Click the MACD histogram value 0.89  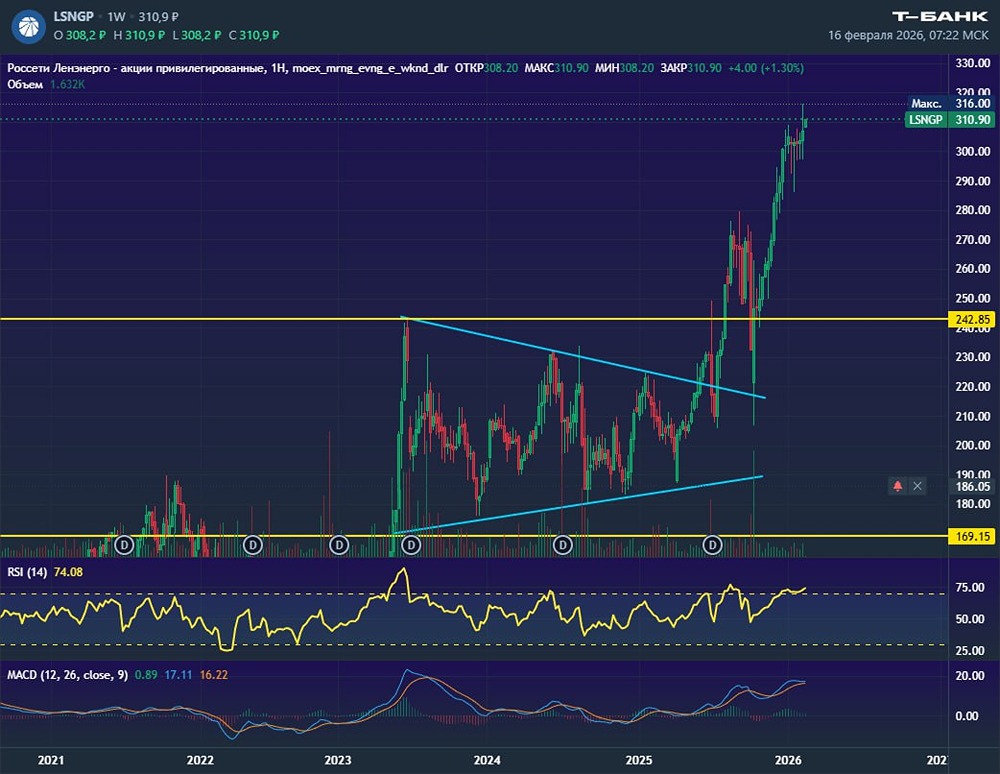point(146,675)
